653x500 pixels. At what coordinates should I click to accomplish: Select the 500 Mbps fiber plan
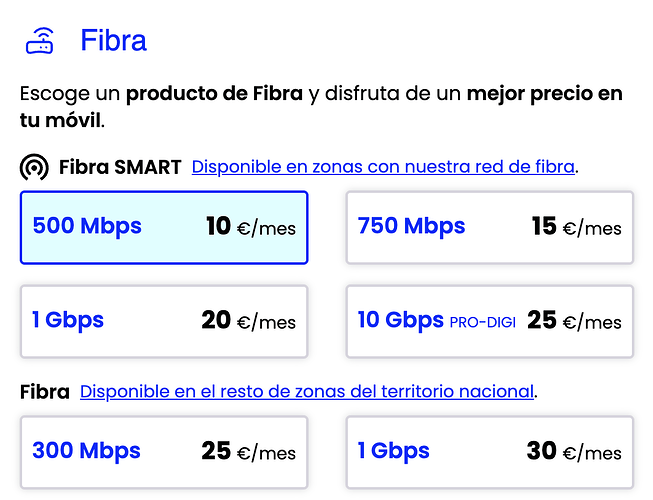click(164, 227)
